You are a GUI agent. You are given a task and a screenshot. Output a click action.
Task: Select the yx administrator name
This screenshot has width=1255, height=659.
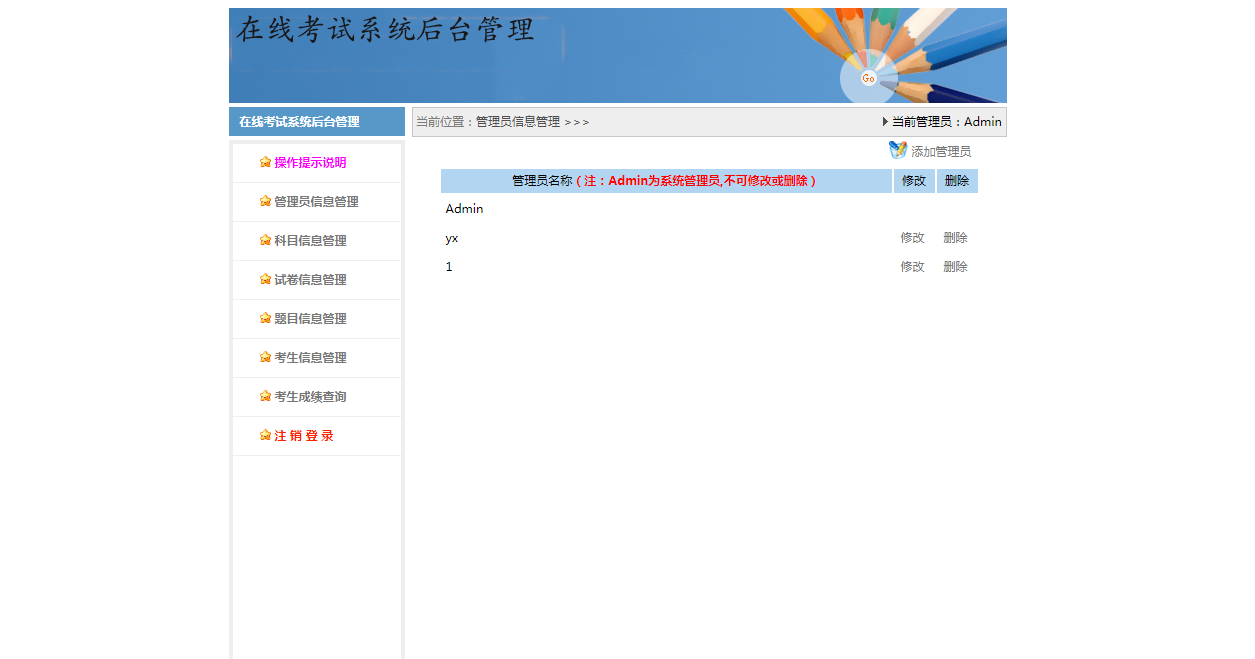click(x=452, y=238)
